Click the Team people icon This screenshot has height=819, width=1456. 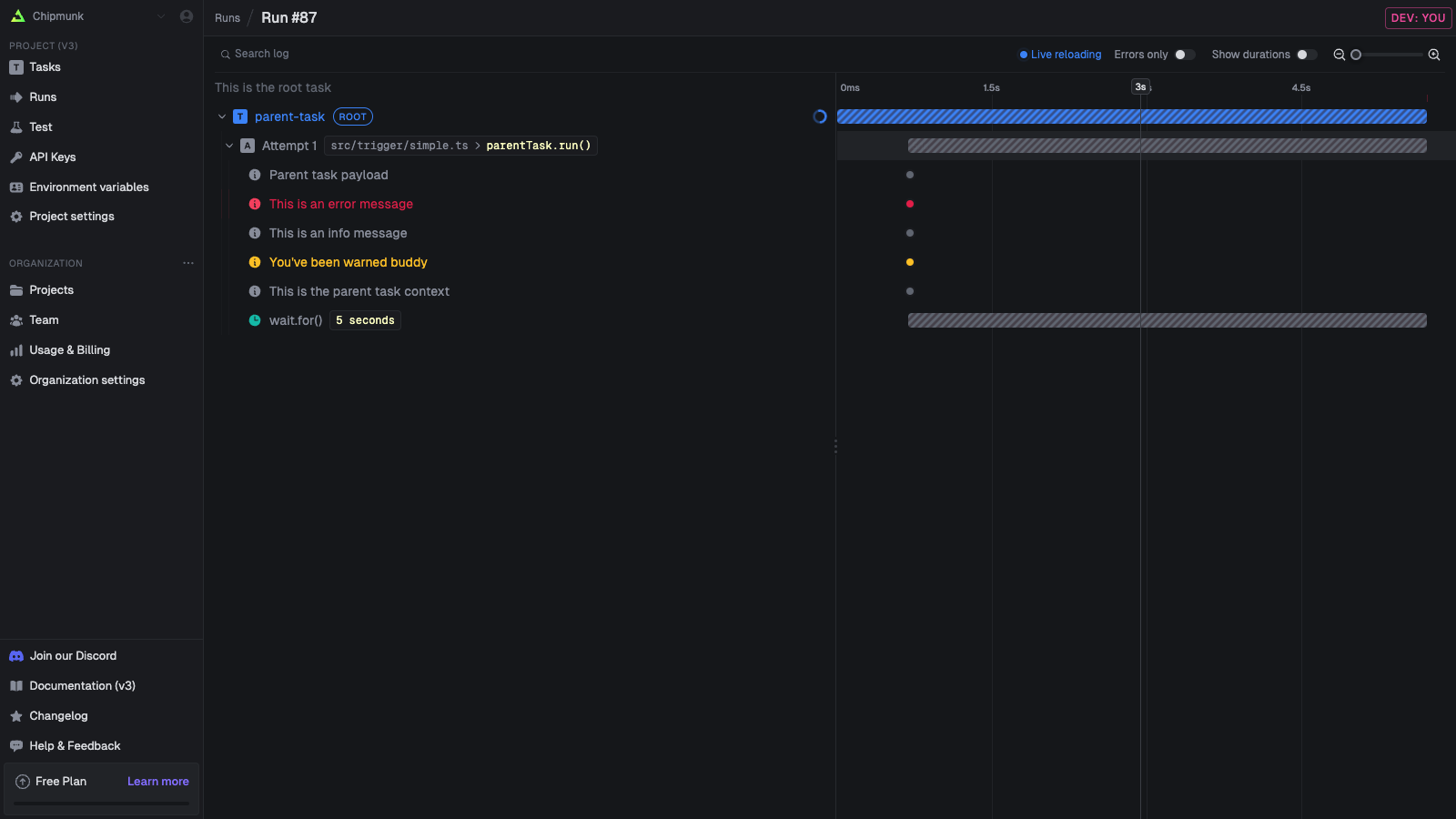(x=16, y=320)
